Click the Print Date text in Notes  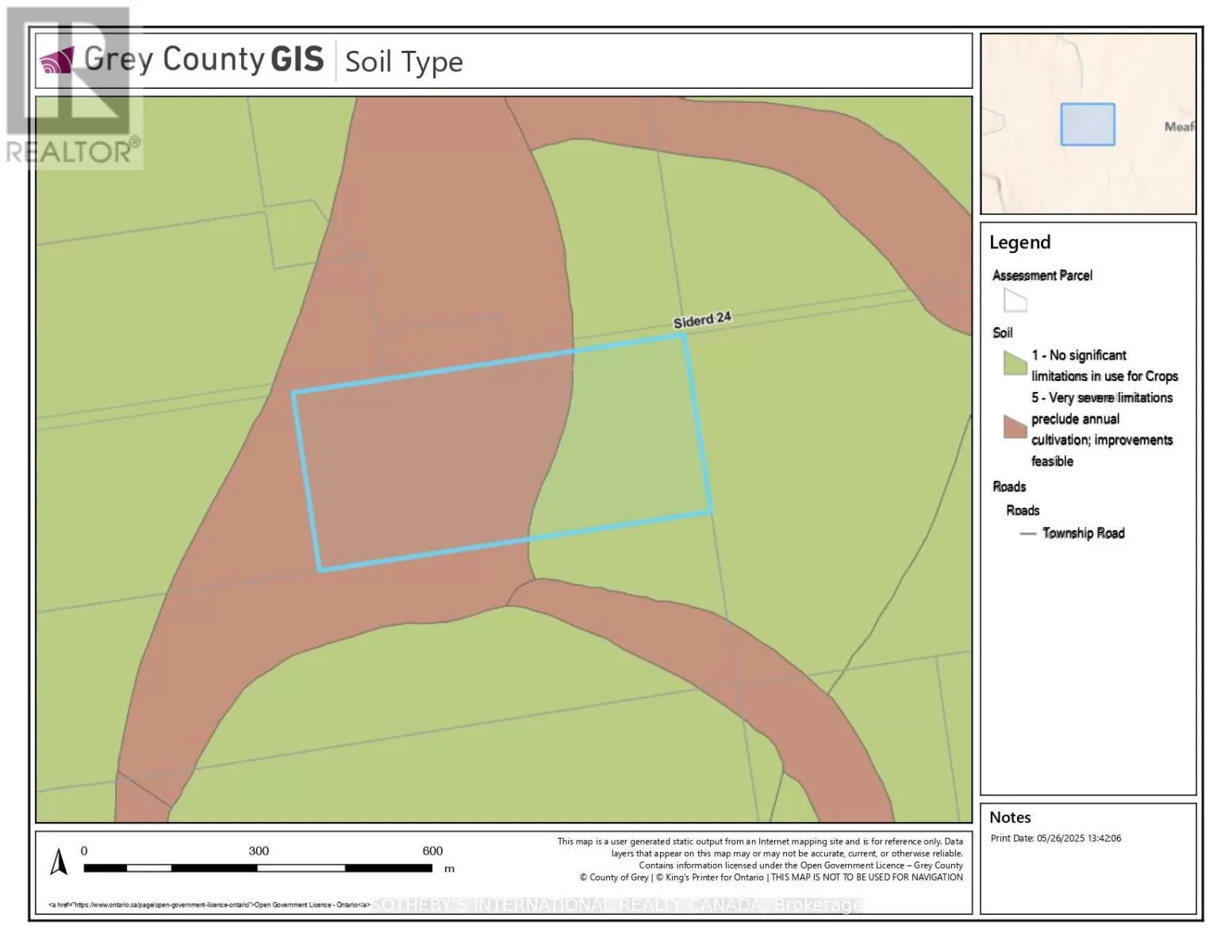tap(1055, 839)
